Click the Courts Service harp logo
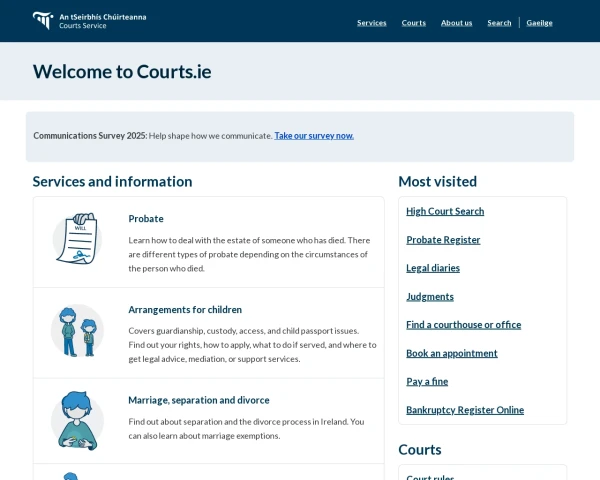600x480 pixels. [x=42, y=21]
